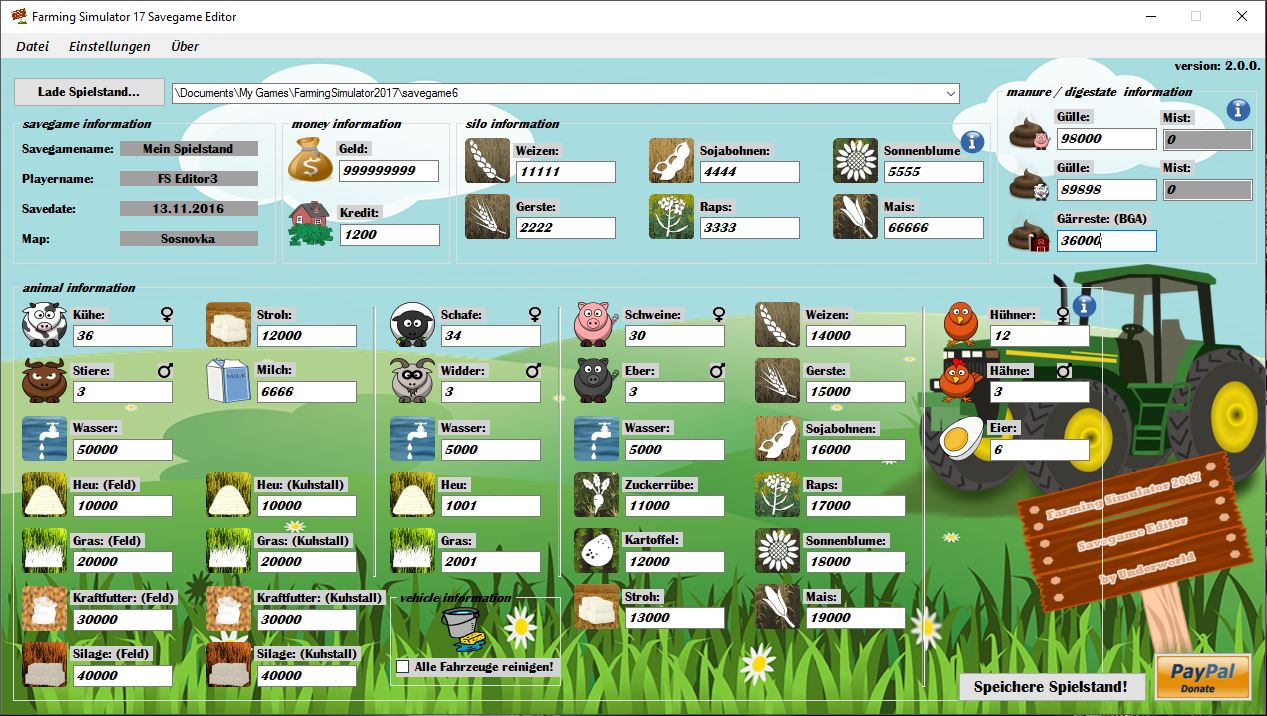
Task: Click the Kraftfutter (Feld) value field
Action: pyautogui.click(x=122, y=619)
